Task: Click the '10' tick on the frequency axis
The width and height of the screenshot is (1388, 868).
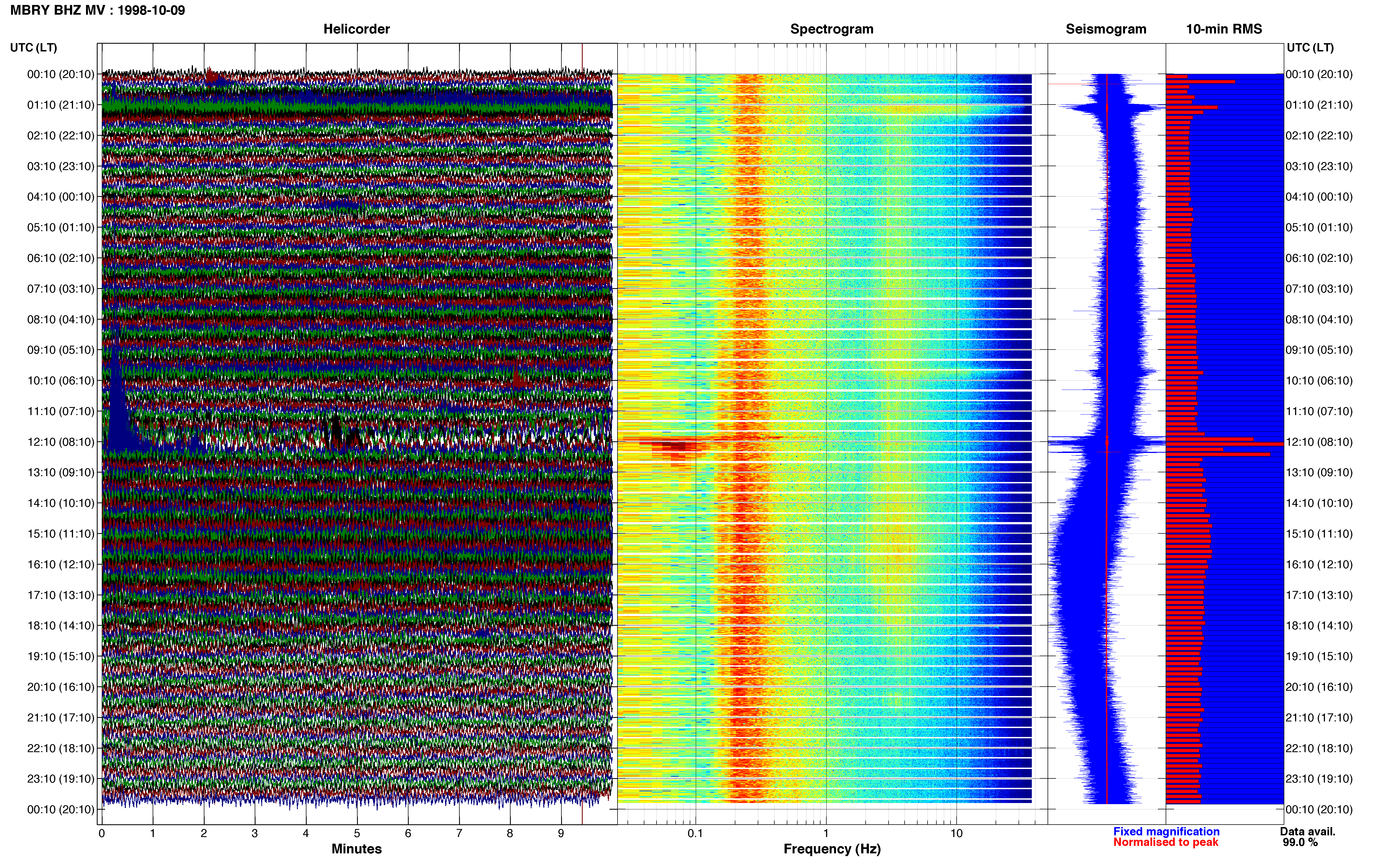Action: 956,833
